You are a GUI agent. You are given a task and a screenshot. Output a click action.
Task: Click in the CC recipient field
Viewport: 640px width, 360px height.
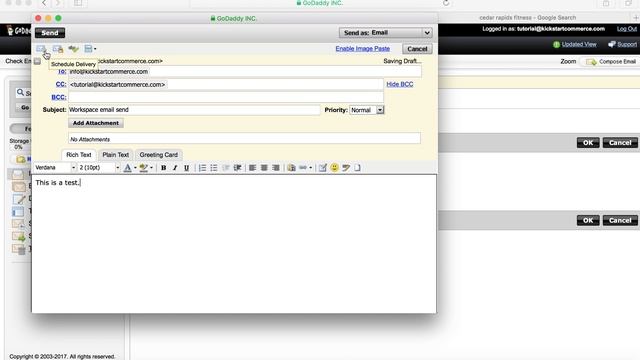point(226,84)
